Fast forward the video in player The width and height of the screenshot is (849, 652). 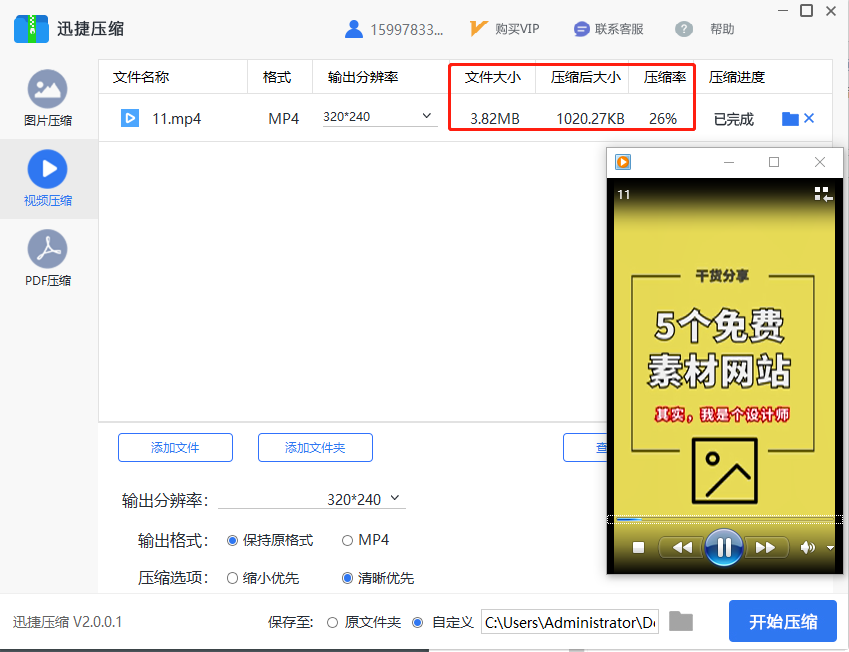(765, 547)
